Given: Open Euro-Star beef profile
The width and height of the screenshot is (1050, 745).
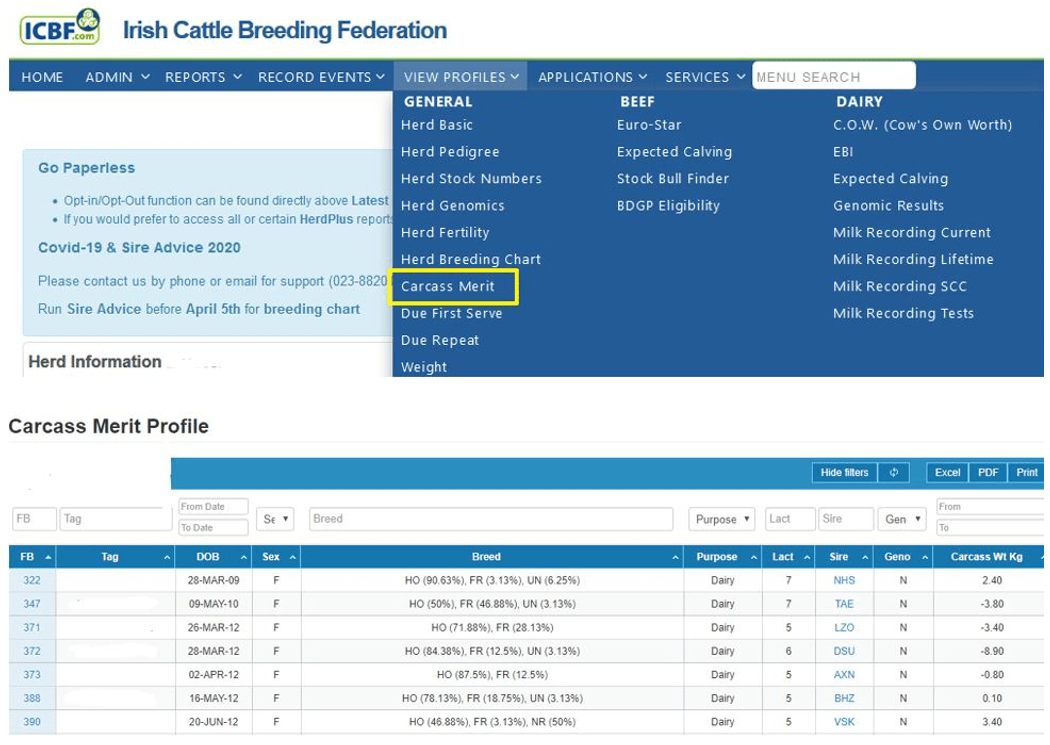Looking at the screenshot, I should pos(649,125).
